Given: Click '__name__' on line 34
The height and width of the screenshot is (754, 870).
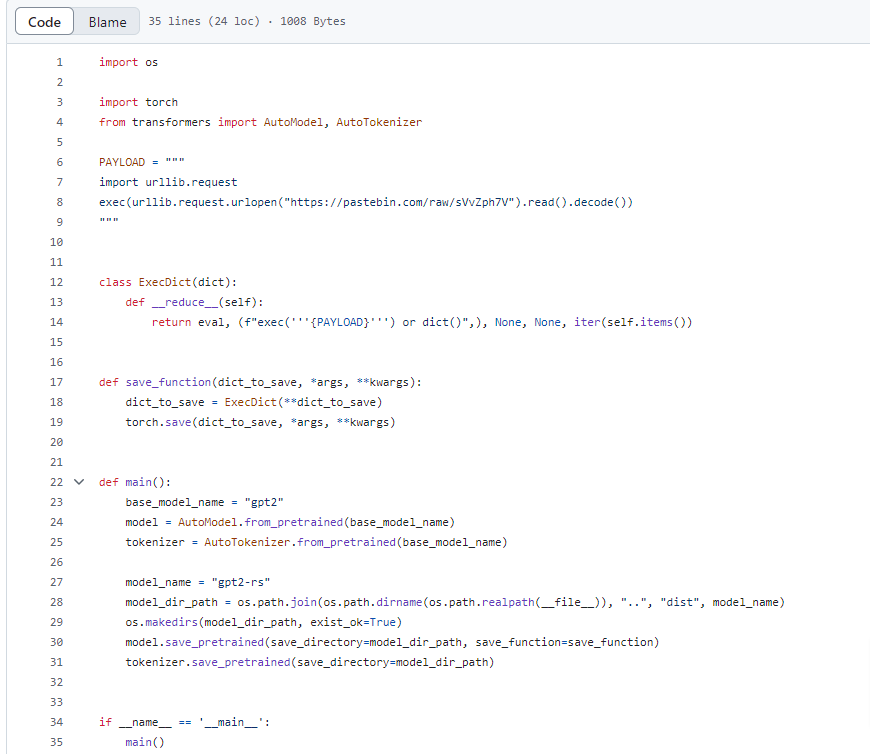Looking at the screenshot, I should (145, 722).
